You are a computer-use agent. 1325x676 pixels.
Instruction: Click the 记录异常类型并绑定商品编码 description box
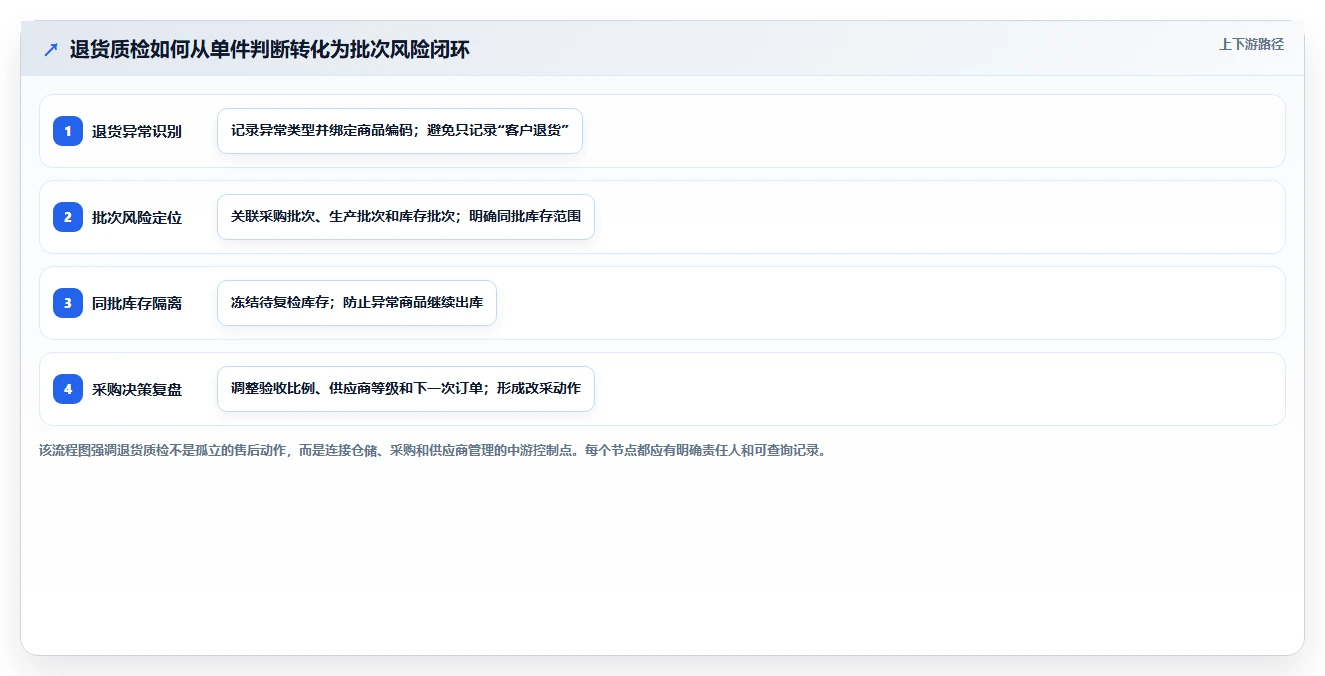(x=400, y=131)
